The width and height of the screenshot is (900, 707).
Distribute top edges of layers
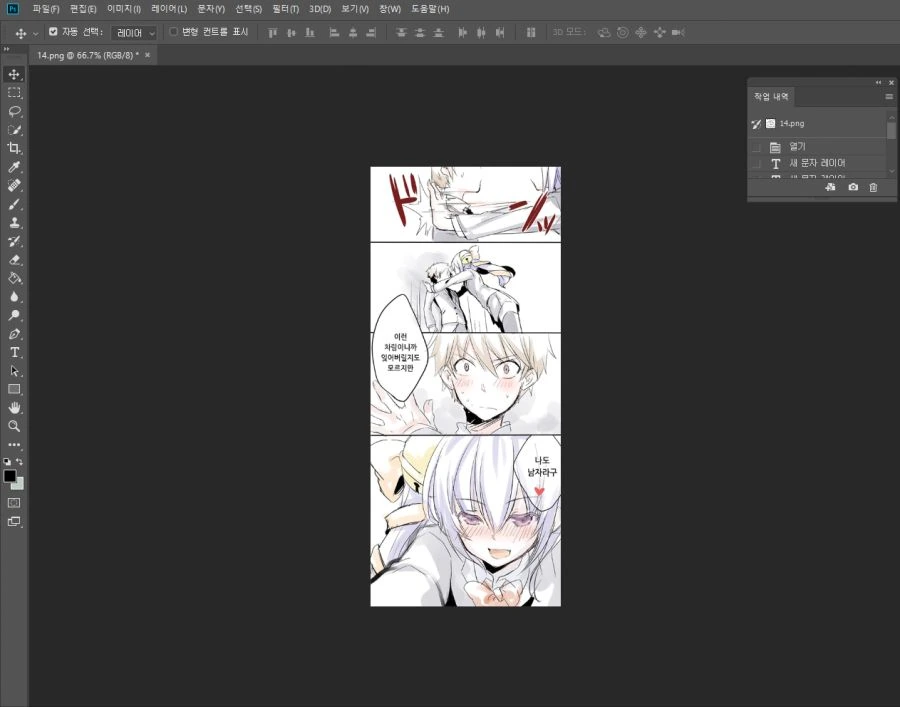click(x=401, y=33)
